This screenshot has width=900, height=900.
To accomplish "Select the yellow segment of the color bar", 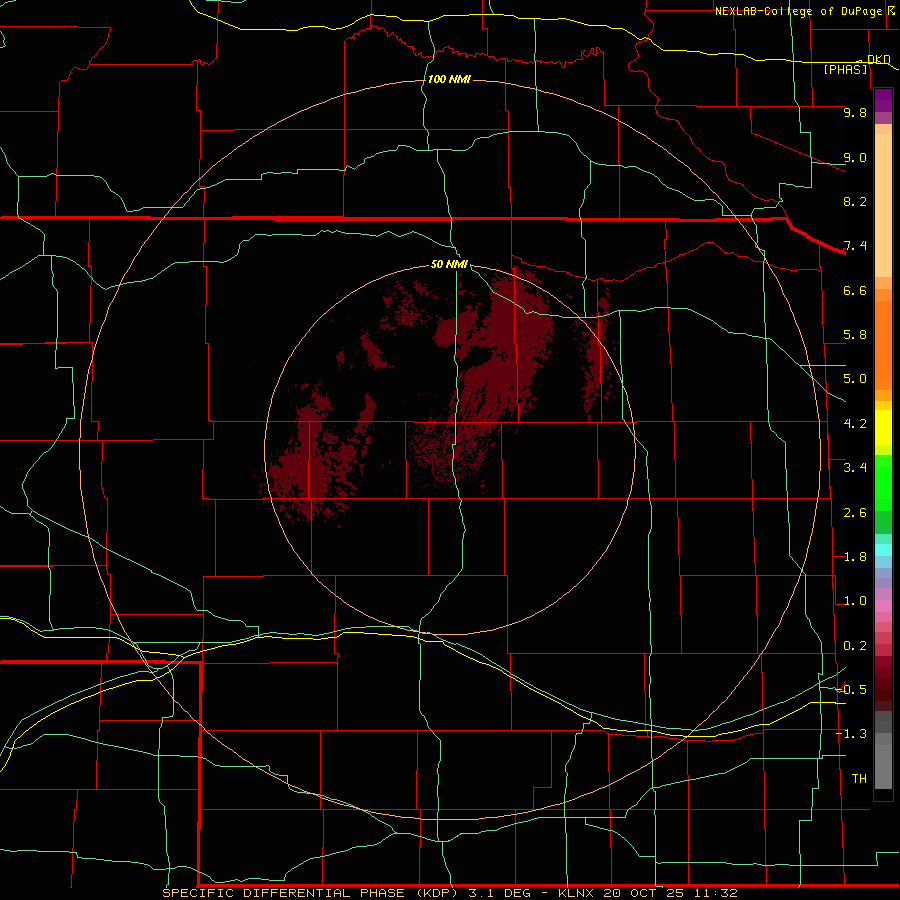I will (883, 428).
